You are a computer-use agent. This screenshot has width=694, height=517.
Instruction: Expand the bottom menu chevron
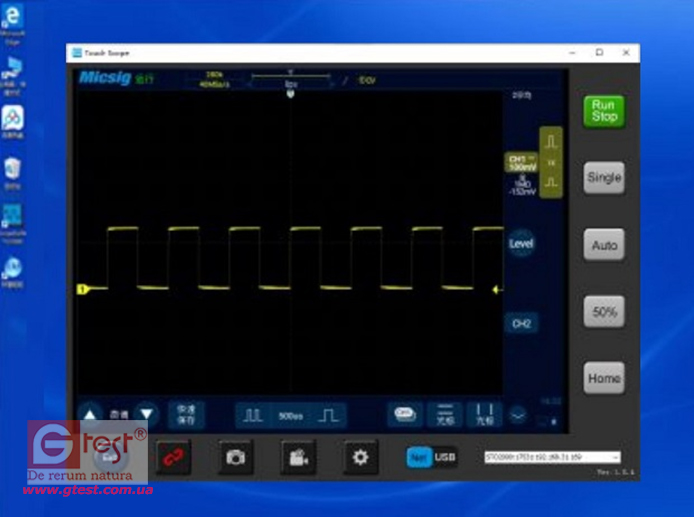pos(518,413)
